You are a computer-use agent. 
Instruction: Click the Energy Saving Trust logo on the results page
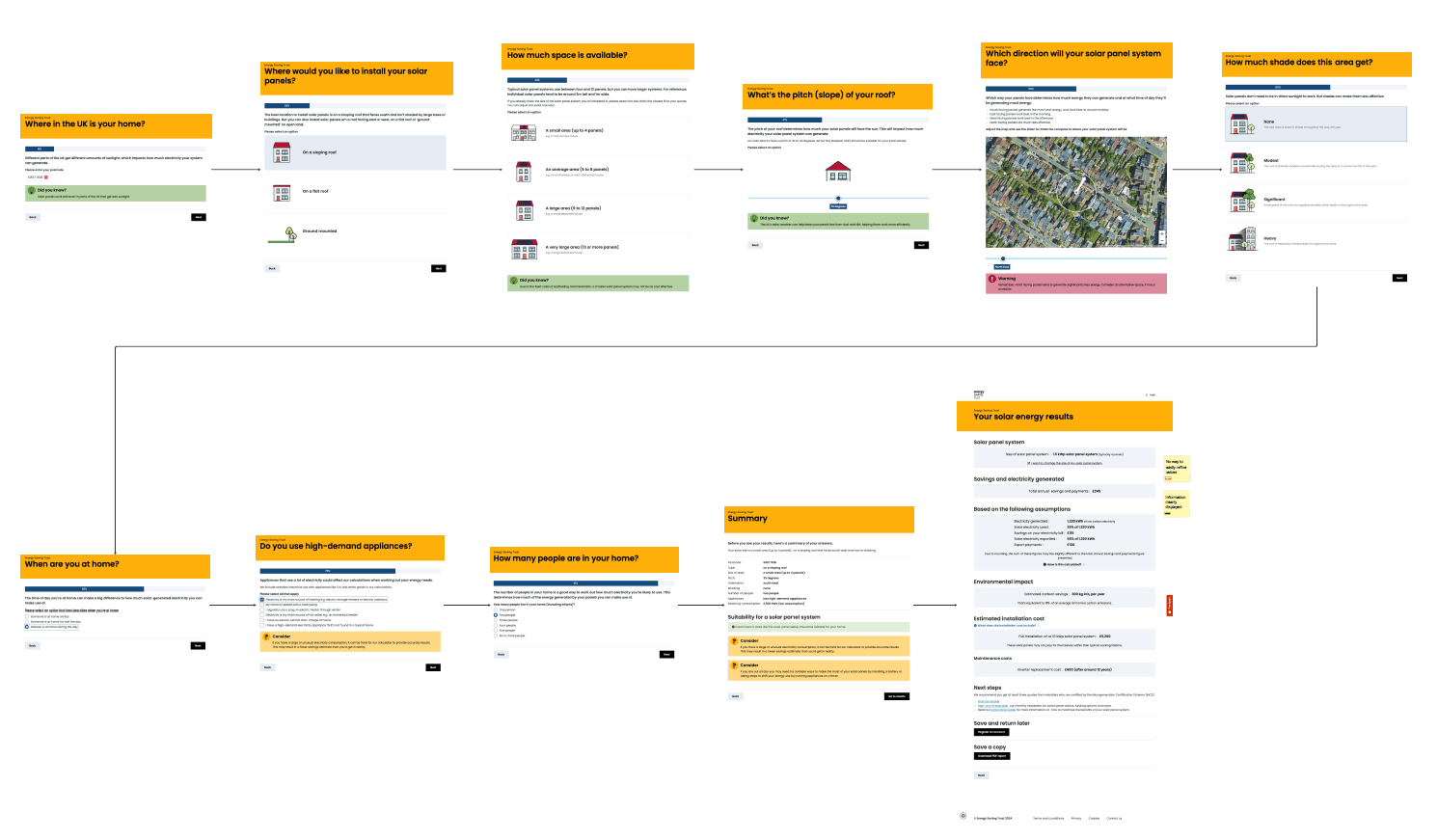(x=979, y=393)
